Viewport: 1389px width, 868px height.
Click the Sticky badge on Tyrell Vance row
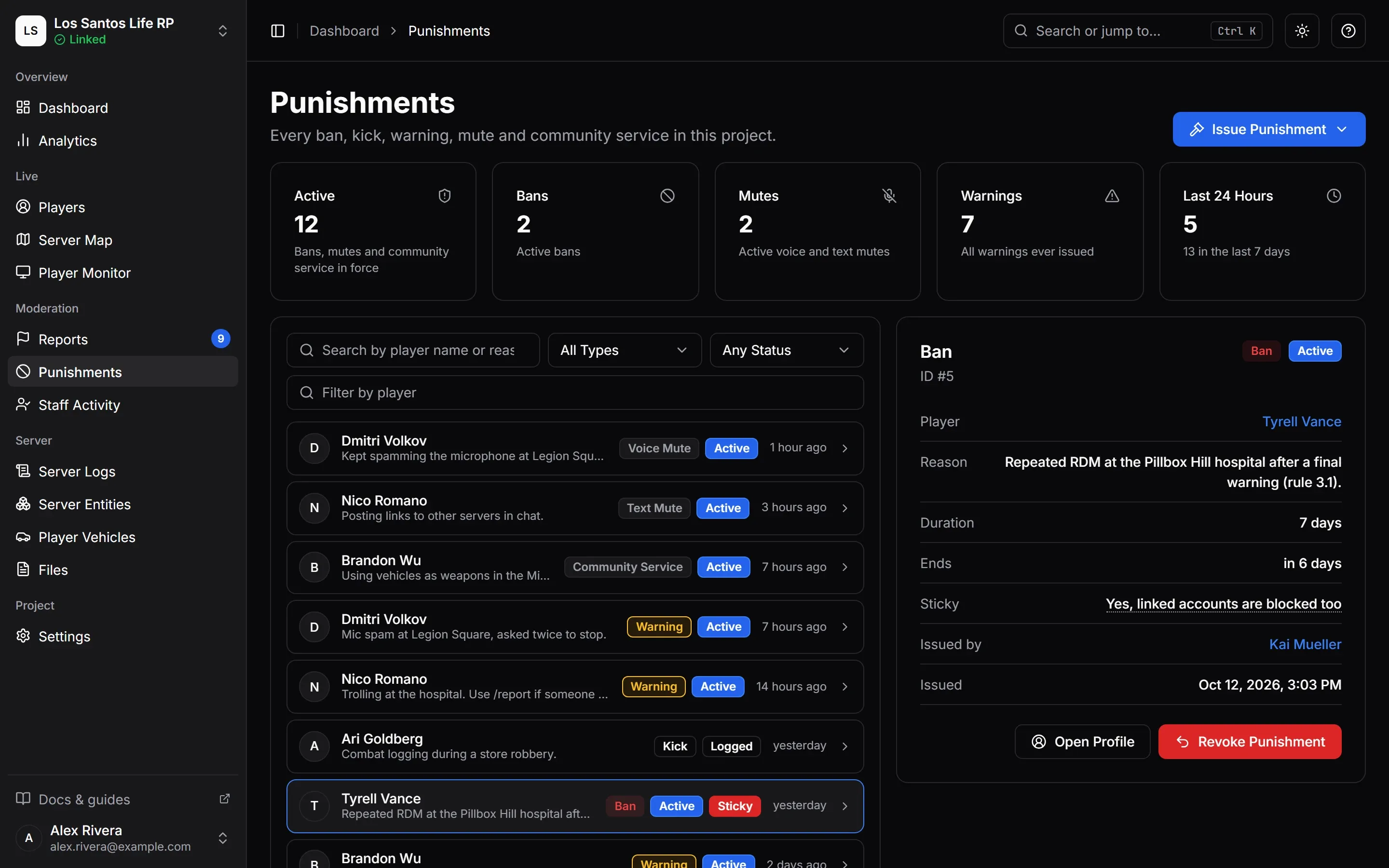734,806
